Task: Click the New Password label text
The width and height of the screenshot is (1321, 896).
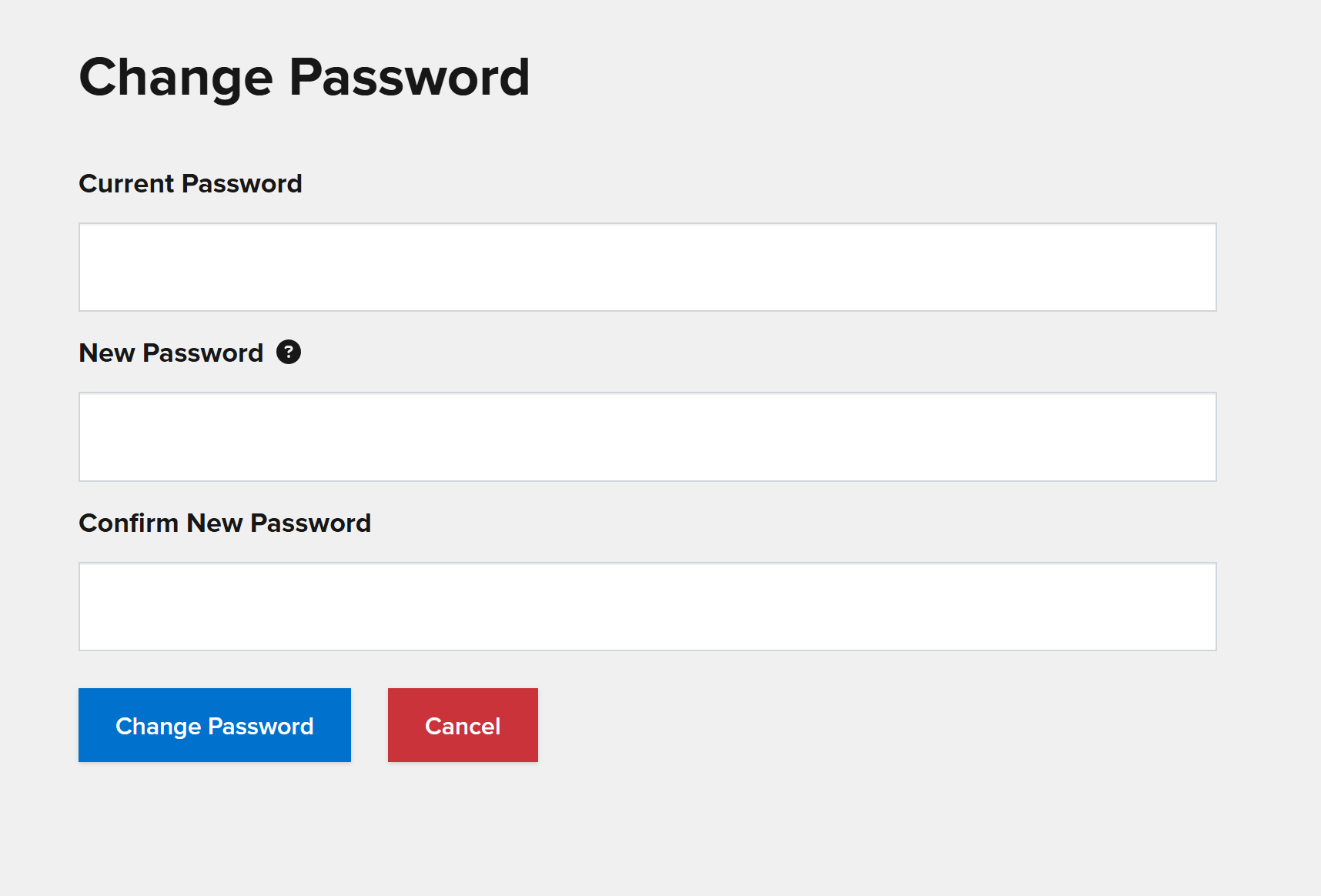Action: tap(171, 353)
